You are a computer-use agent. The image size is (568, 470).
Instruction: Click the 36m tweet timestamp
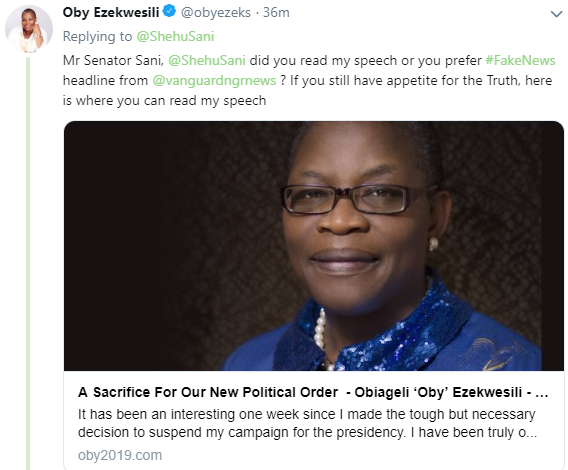[x=276, y=13]
